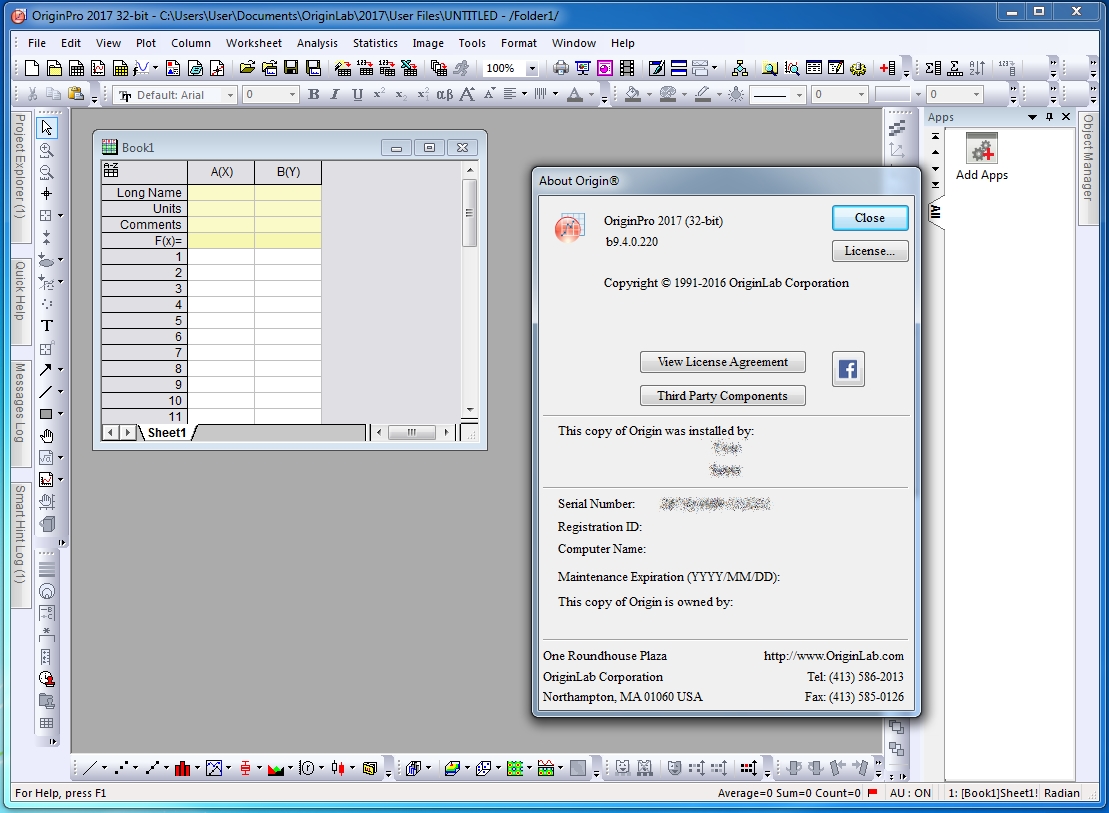This screenshot has height=813, width=1109.
Task: Click the Facebook icon in About dialog
Action: click(x=848, y=369)
